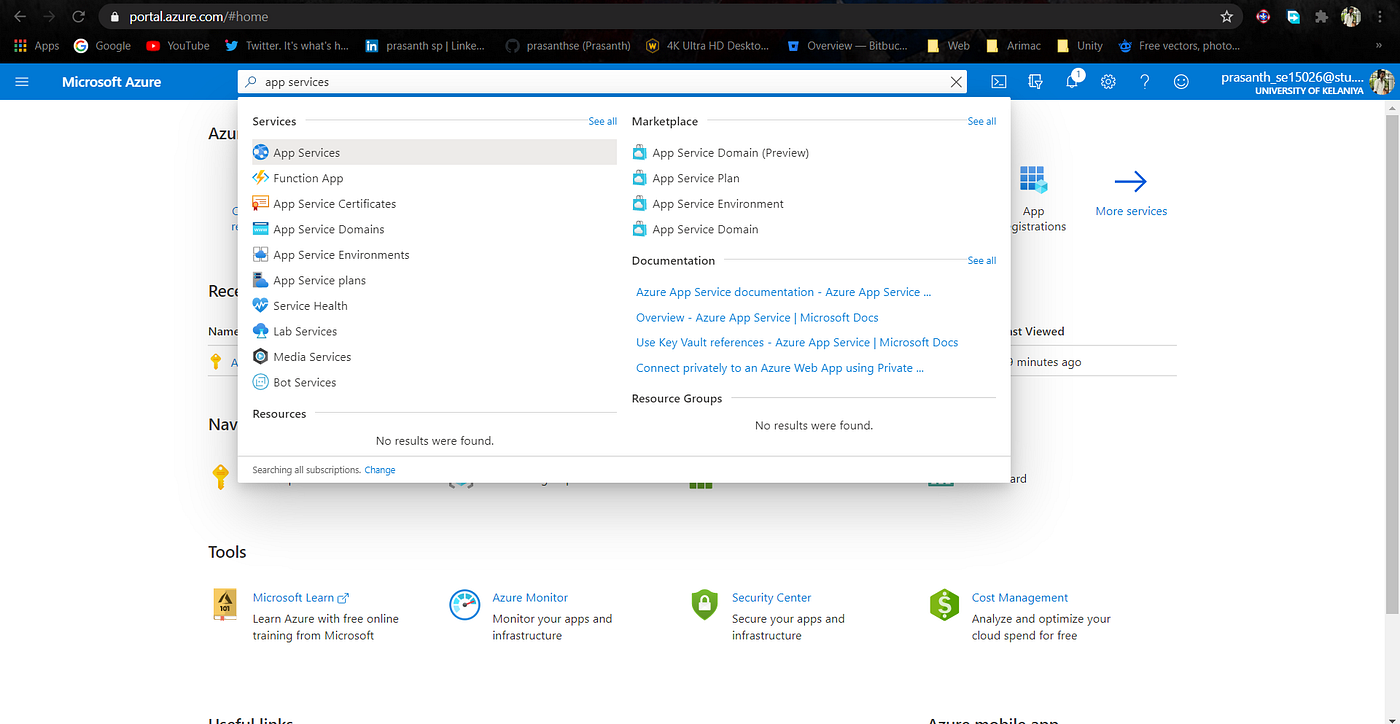
Task: Open the feedback smiley icon
Action: click(x=1181, y=82)
